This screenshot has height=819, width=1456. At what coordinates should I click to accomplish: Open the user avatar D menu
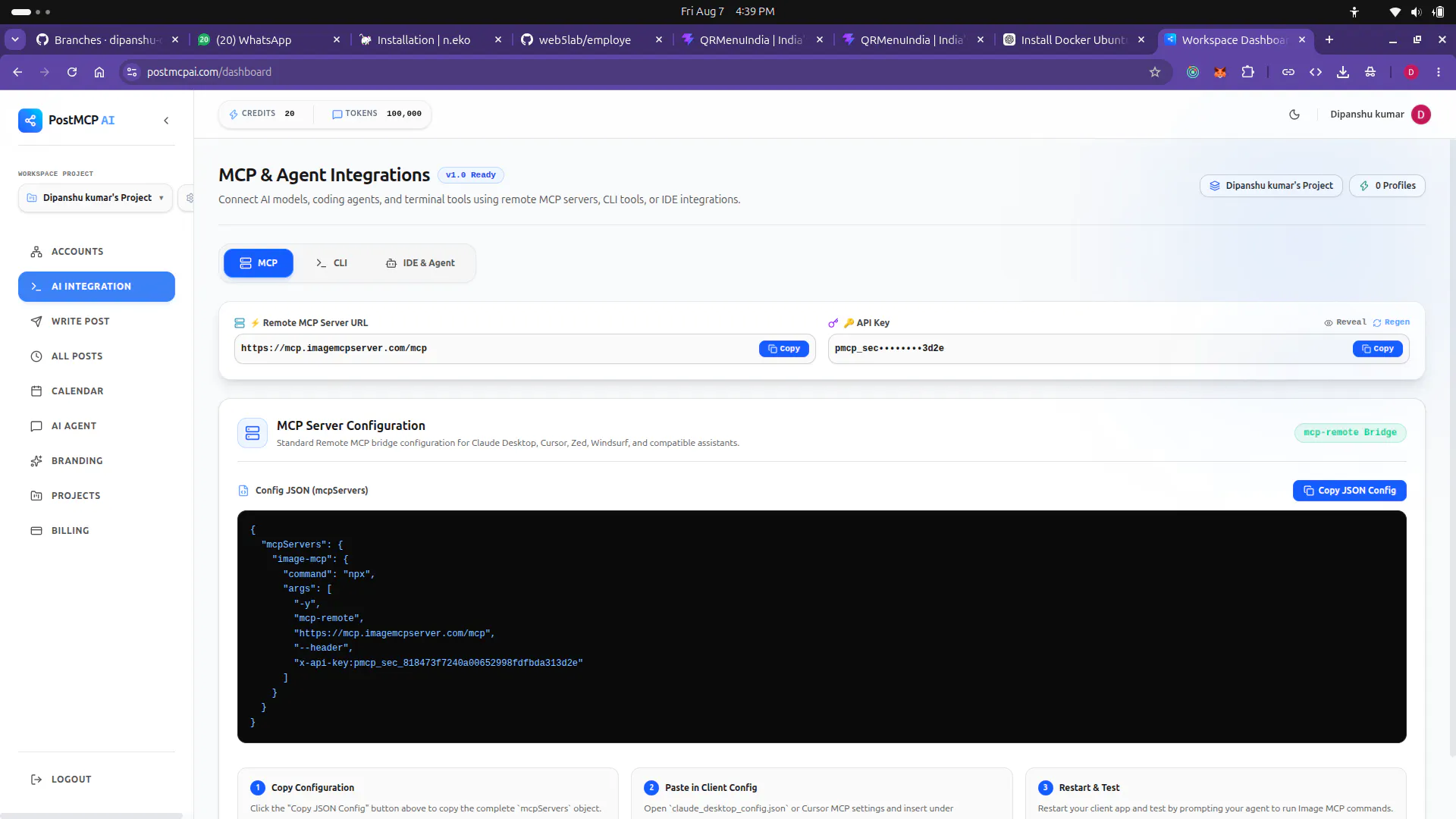1421,115
